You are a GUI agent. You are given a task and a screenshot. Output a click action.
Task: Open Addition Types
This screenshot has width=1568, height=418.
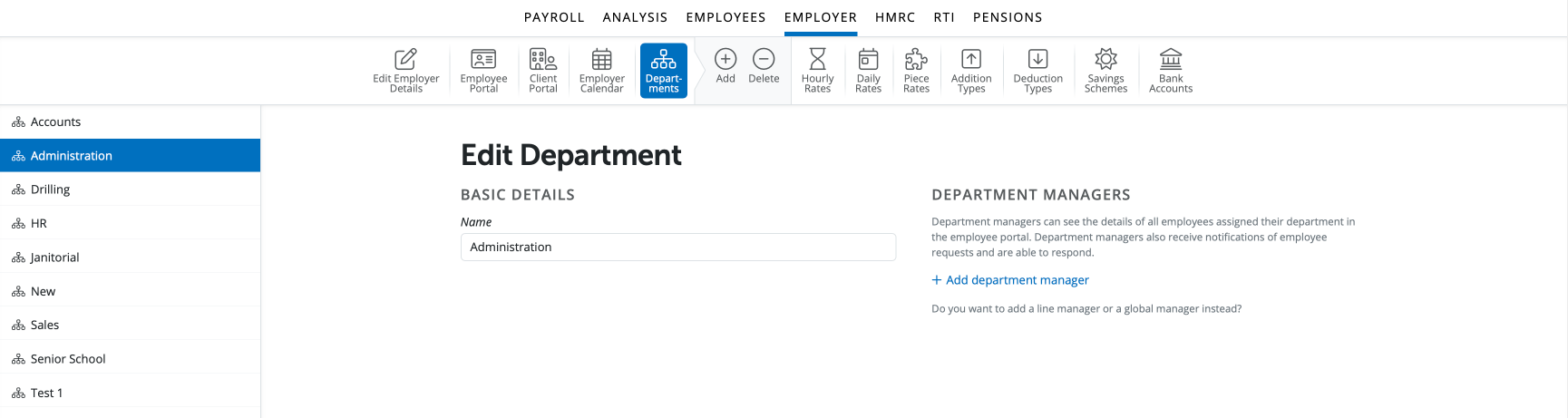971,71
